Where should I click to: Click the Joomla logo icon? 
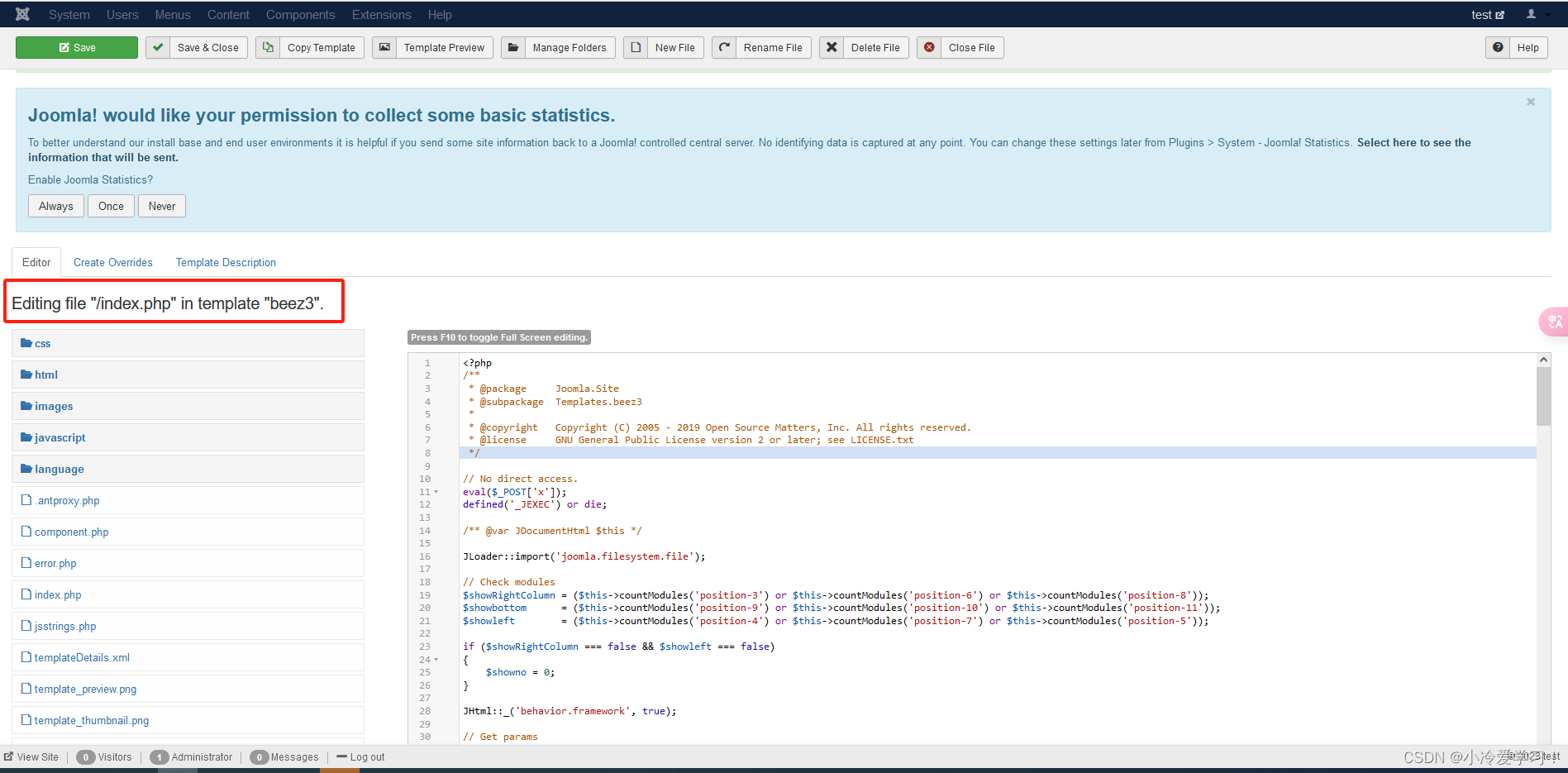[22, 14]
